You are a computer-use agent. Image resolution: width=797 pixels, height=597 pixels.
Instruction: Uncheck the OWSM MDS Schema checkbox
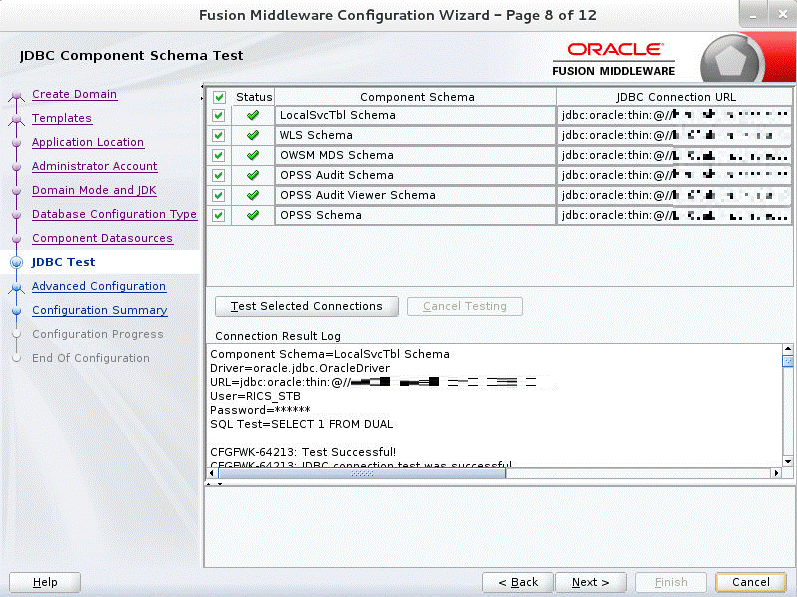pyautogui.click(x=219, y=155)
